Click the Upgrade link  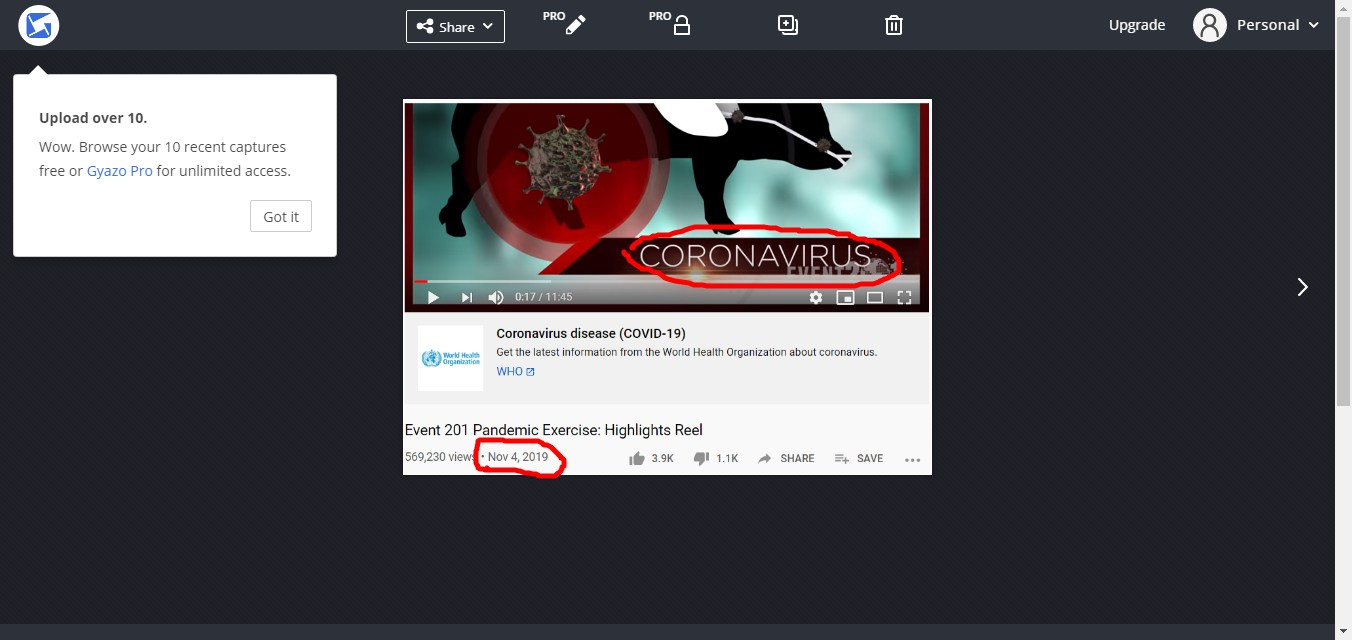(1137, 25)
